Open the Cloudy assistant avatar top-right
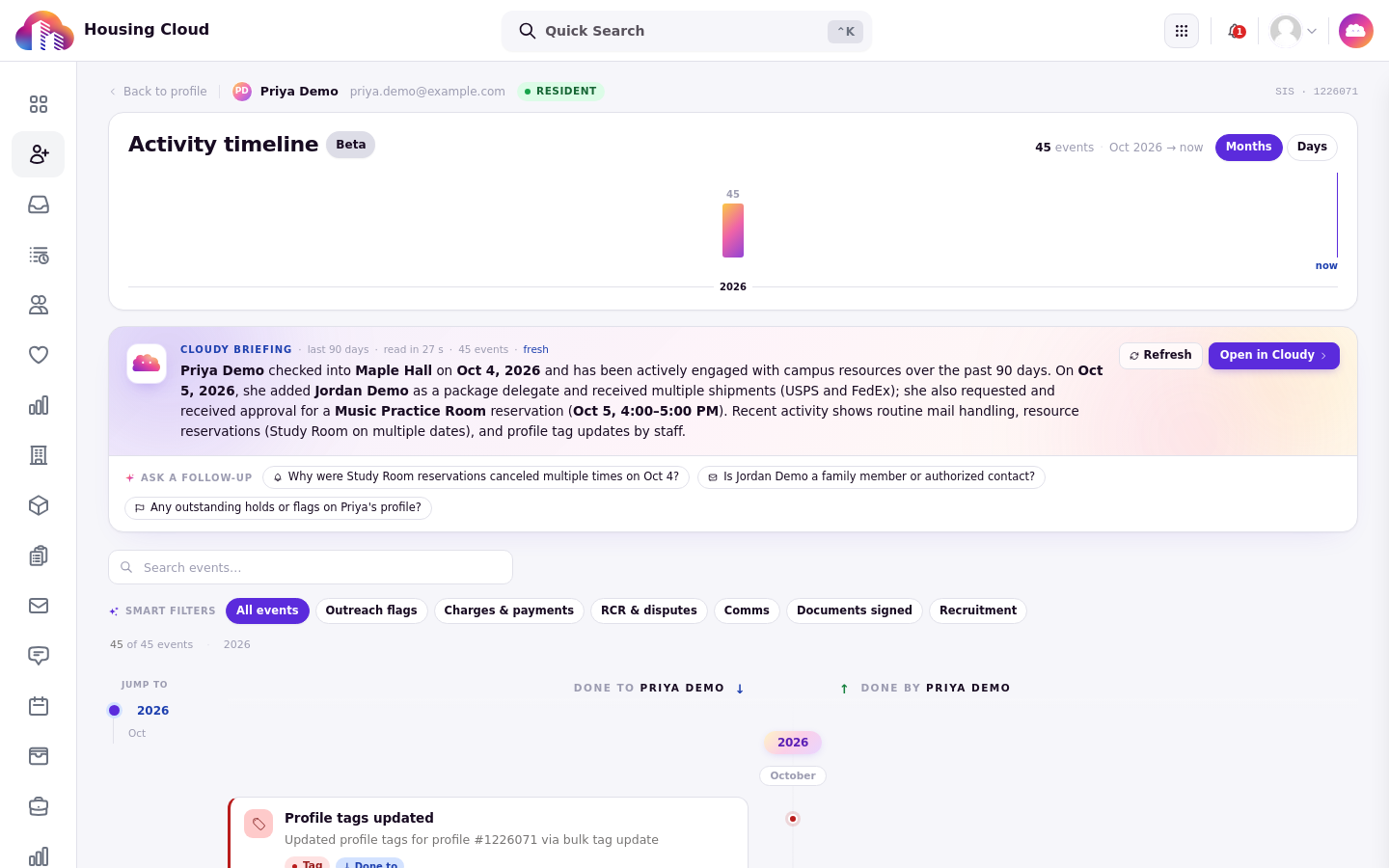The height and width of the screenshot is (868, 1389). 1355,31
